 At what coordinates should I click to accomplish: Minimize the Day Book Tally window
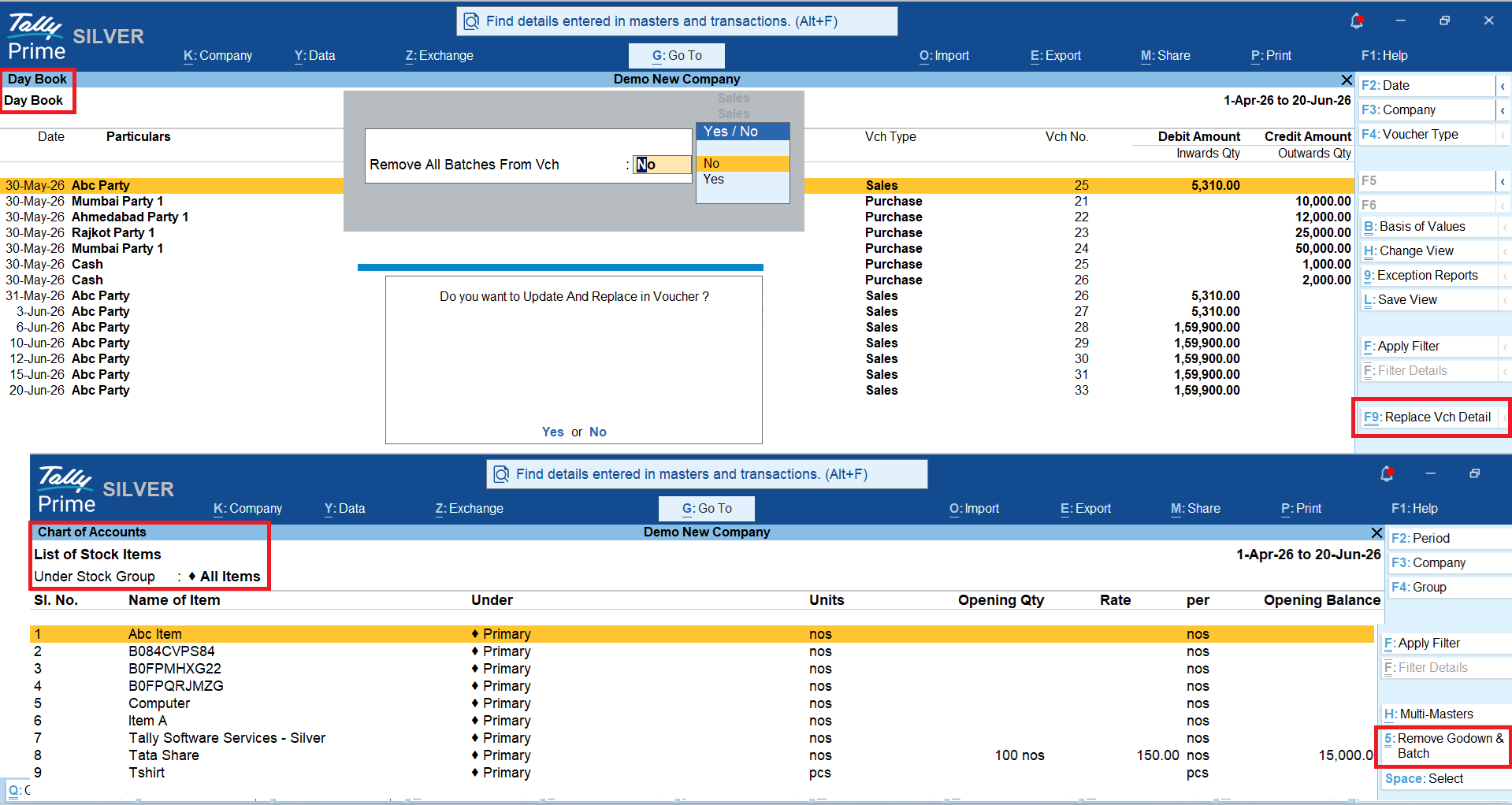[x=1400, y=20]
